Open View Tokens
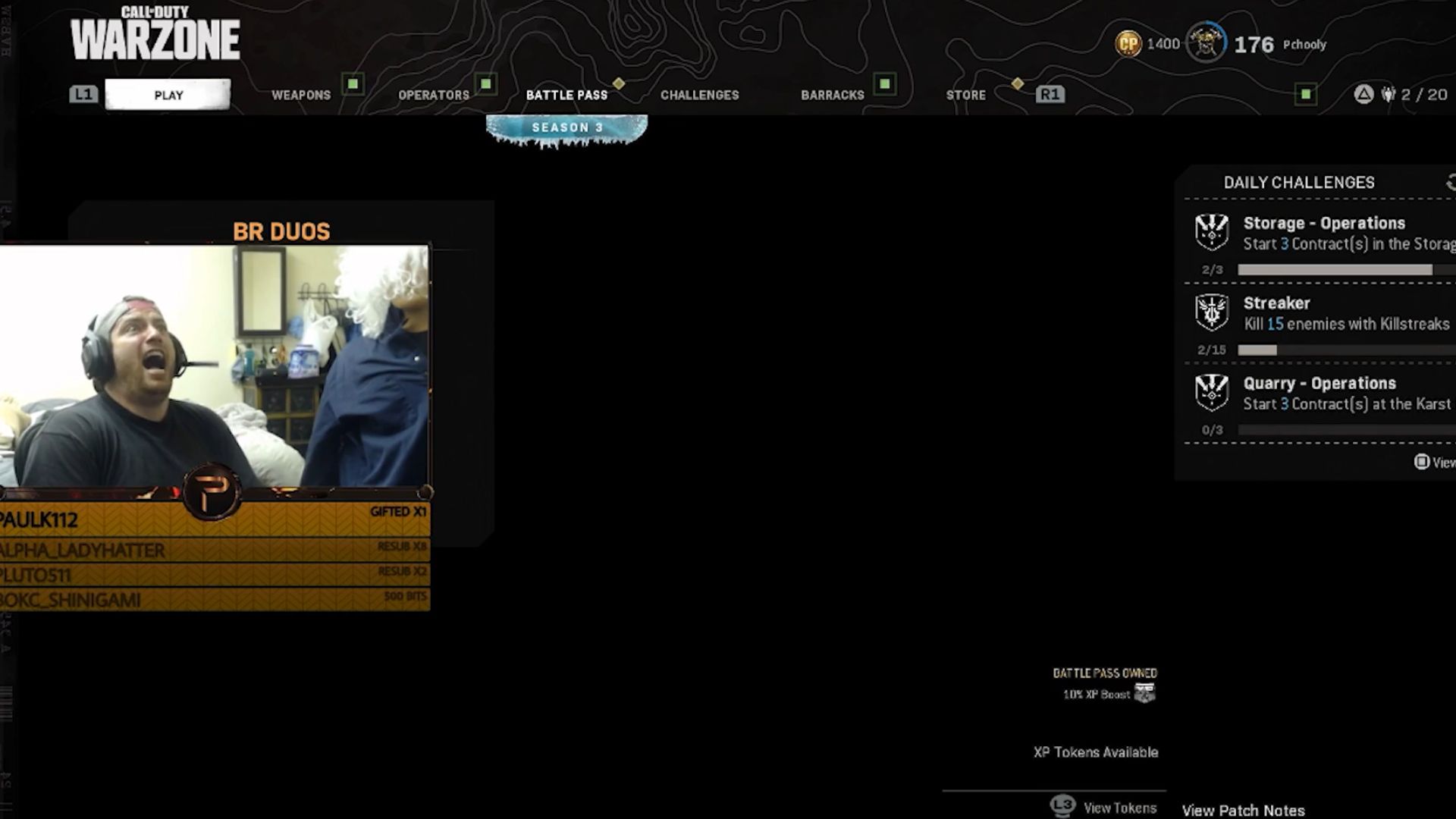Screen dimensions: 1456x819 [1119, 808]
